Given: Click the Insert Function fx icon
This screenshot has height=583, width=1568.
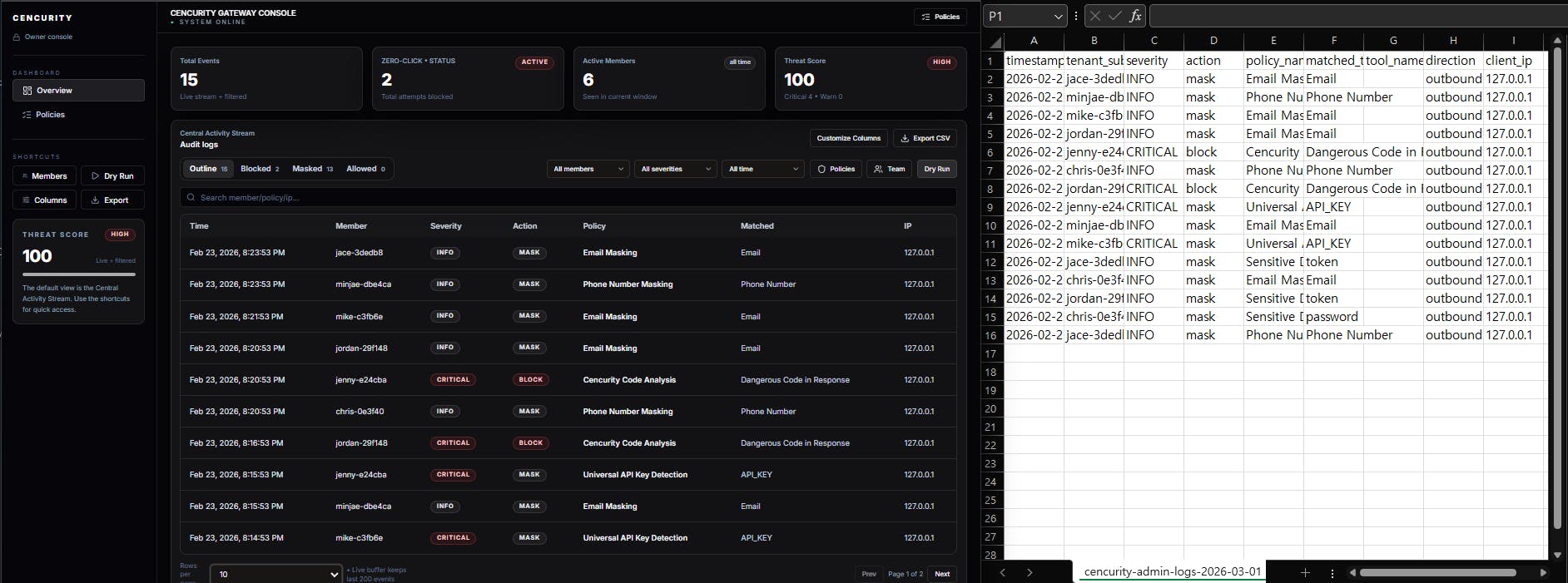Looking at the screenshot, I should point(1135,16).
